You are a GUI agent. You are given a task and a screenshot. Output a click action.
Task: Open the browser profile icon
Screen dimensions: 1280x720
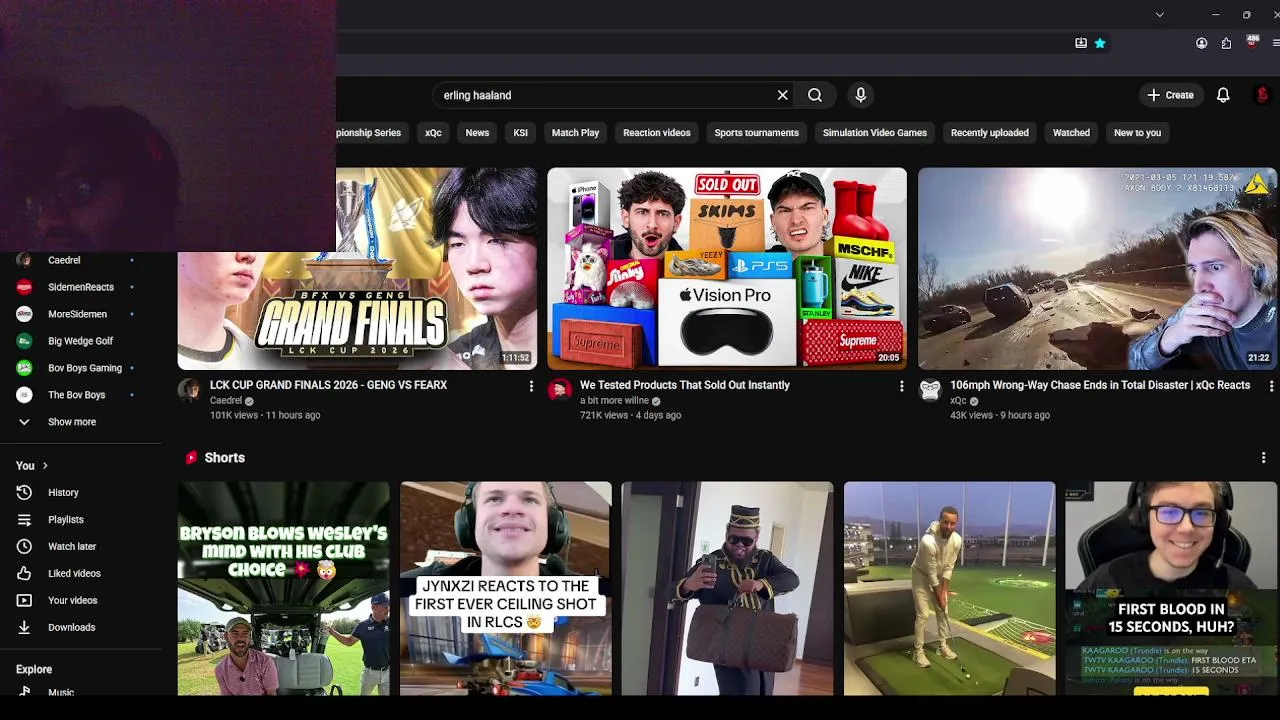[x=1202, y=43]
